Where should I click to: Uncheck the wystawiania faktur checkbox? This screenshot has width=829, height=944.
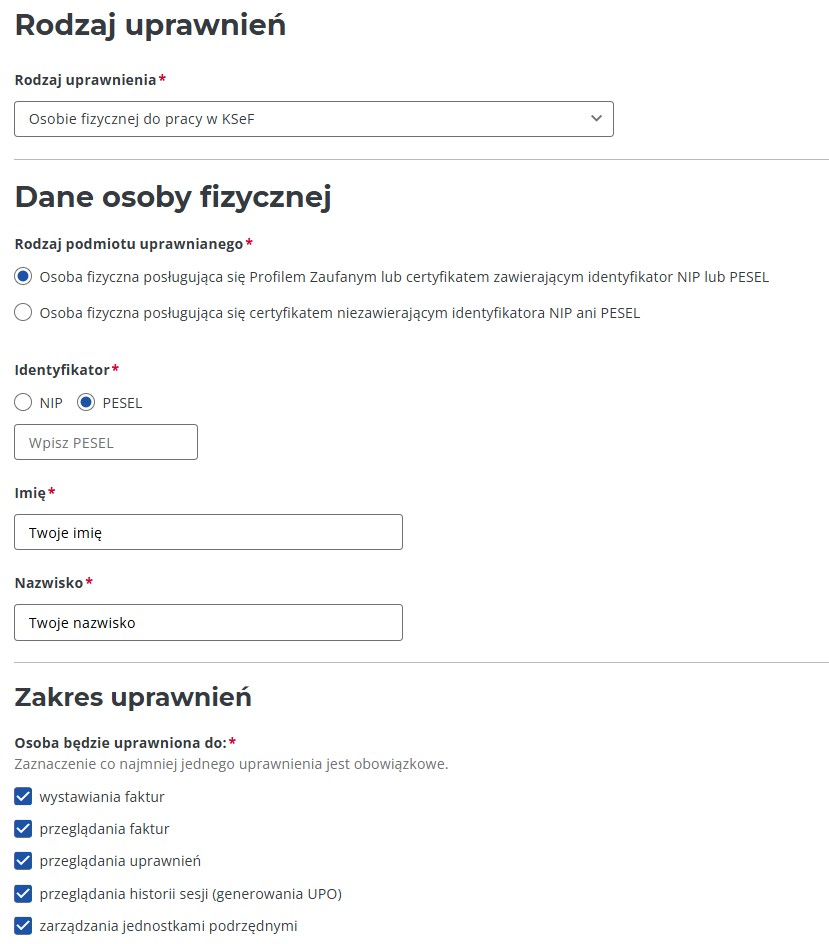23,797
